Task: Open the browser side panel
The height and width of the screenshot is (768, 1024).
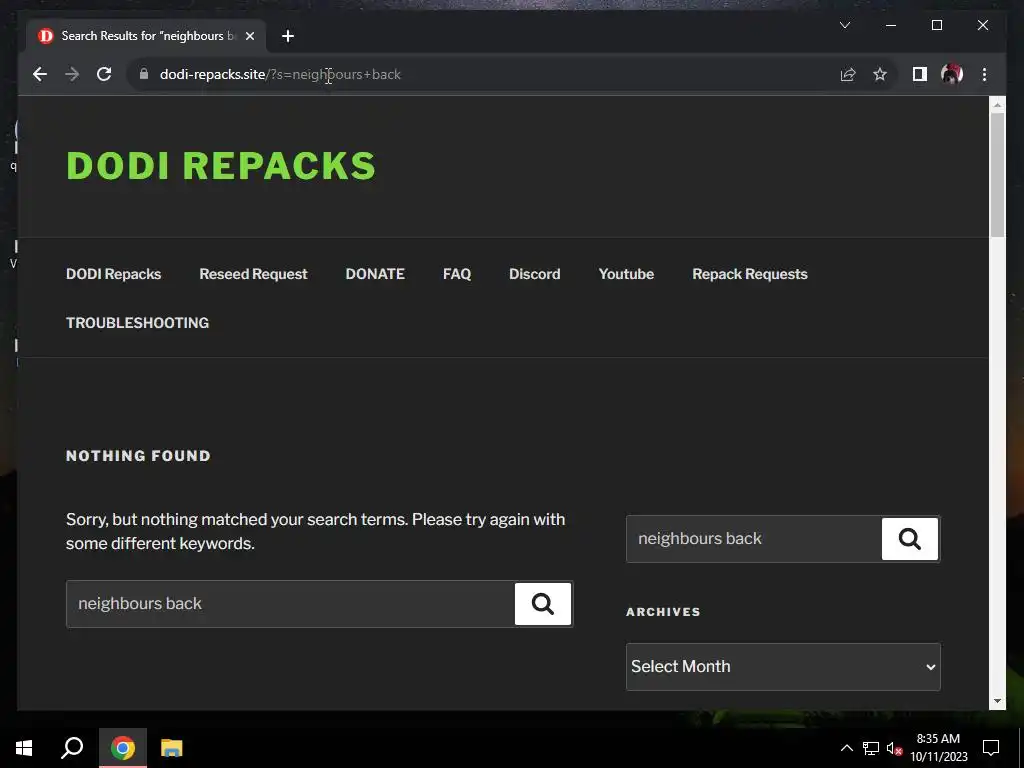Action: pyautogui.click(x=920, y=74)
